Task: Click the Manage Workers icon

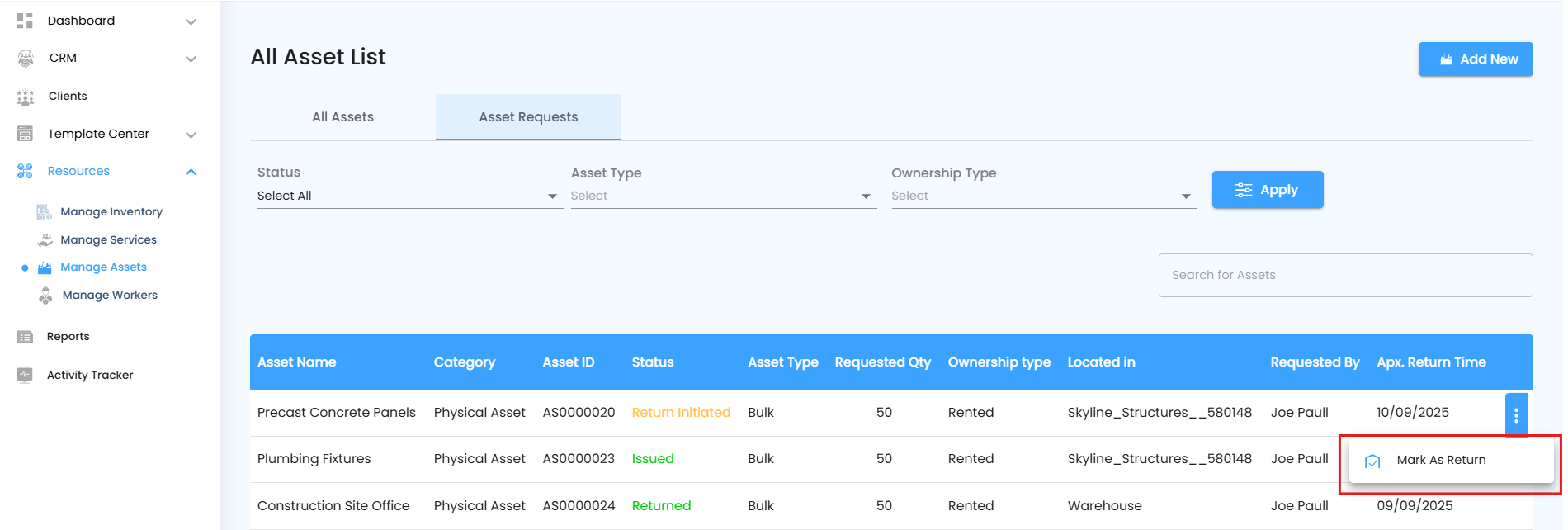Action: coord(45,296)
